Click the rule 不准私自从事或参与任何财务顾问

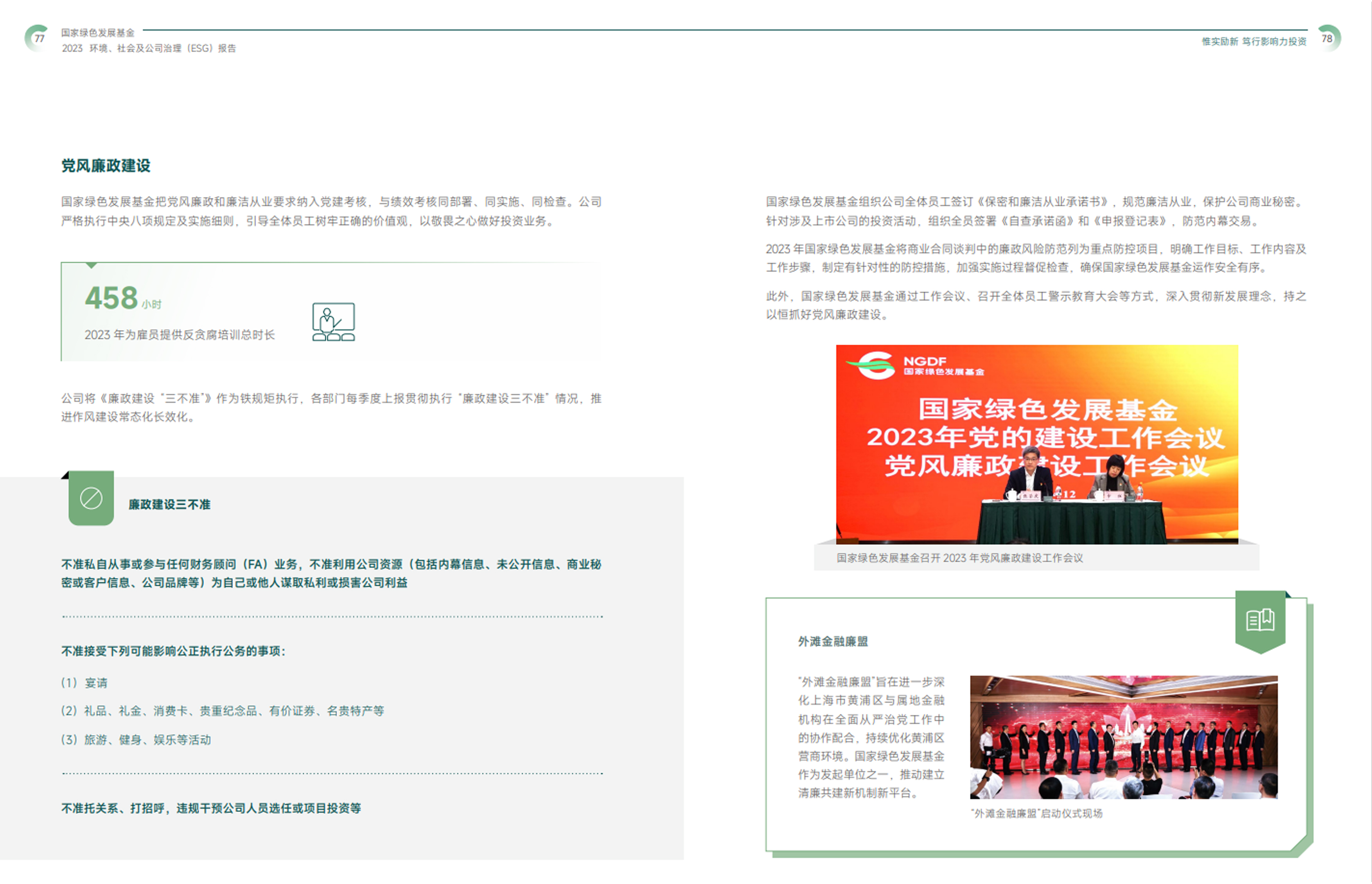[331, 573]
